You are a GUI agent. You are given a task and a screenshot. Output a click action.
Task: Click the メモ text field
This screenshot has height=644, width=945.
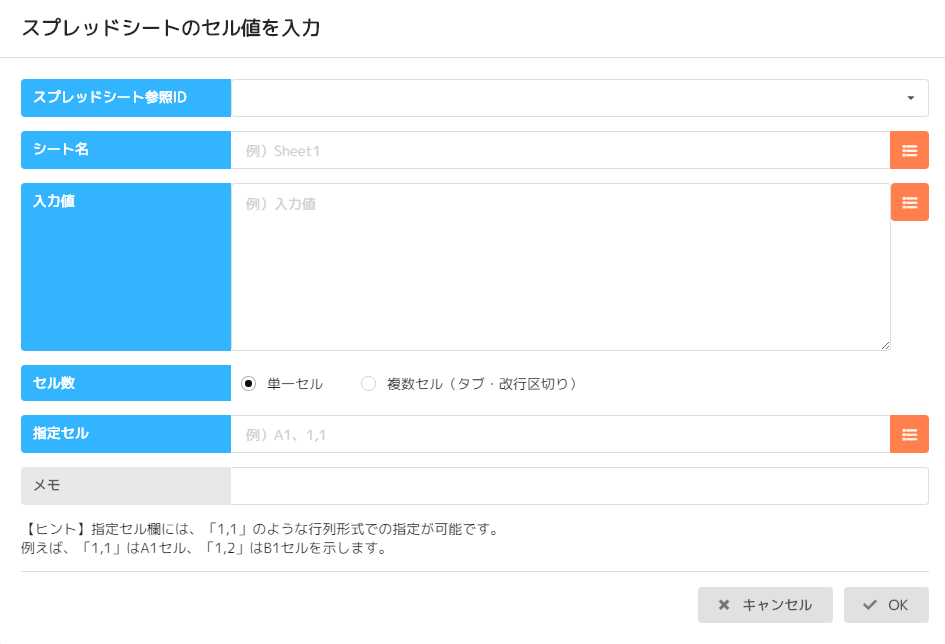[x=579, y=486]
